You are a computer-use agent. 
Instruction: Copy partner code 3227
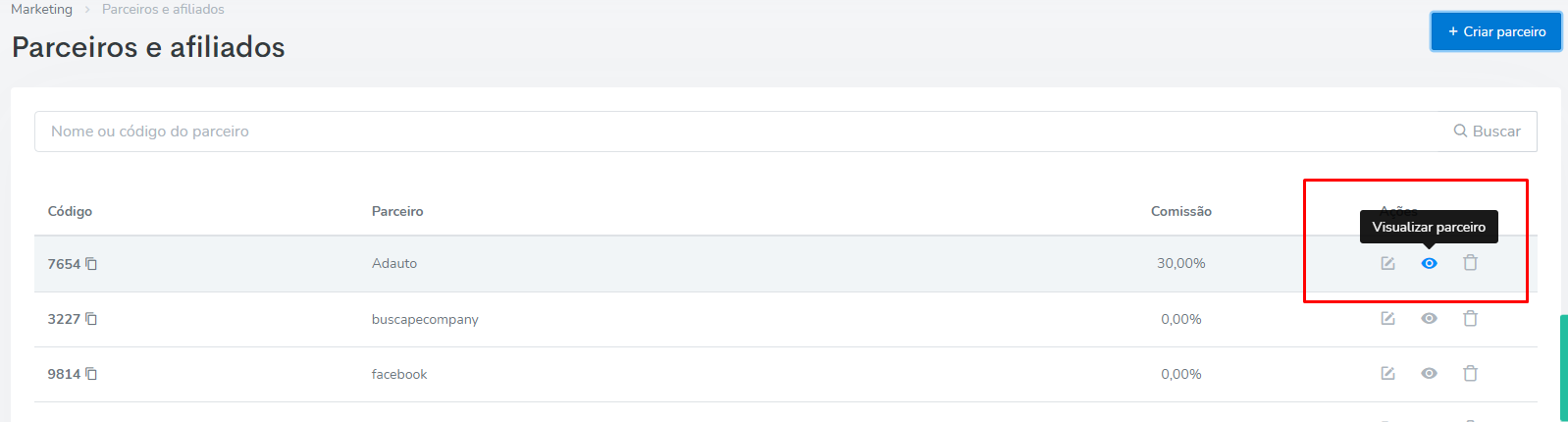pos(91,319)
